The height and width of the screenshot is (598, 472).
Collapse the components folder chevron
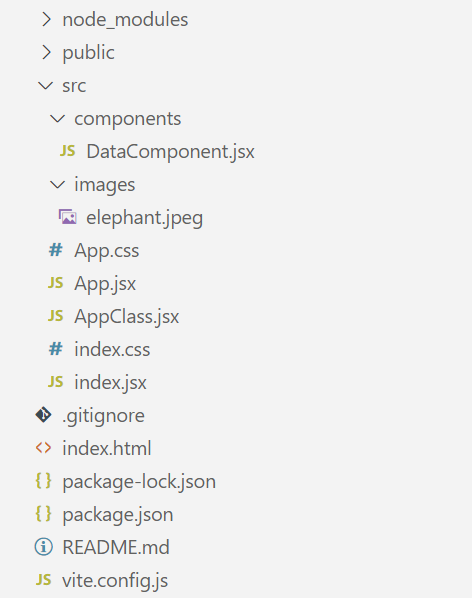pyautogui.click(x=58, y=119)
